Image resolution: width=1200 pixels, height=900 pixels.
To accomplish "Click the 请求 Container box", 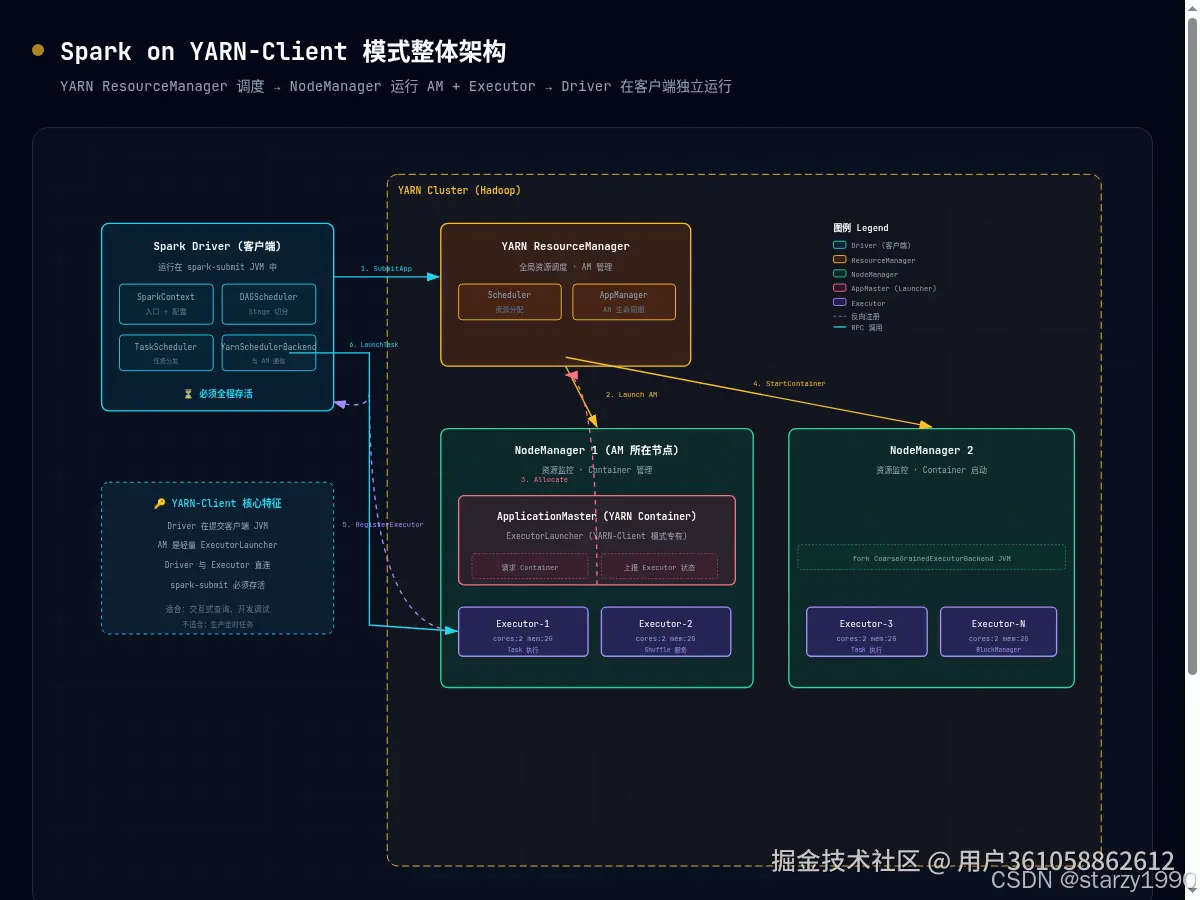I will [x=531, y=567].
